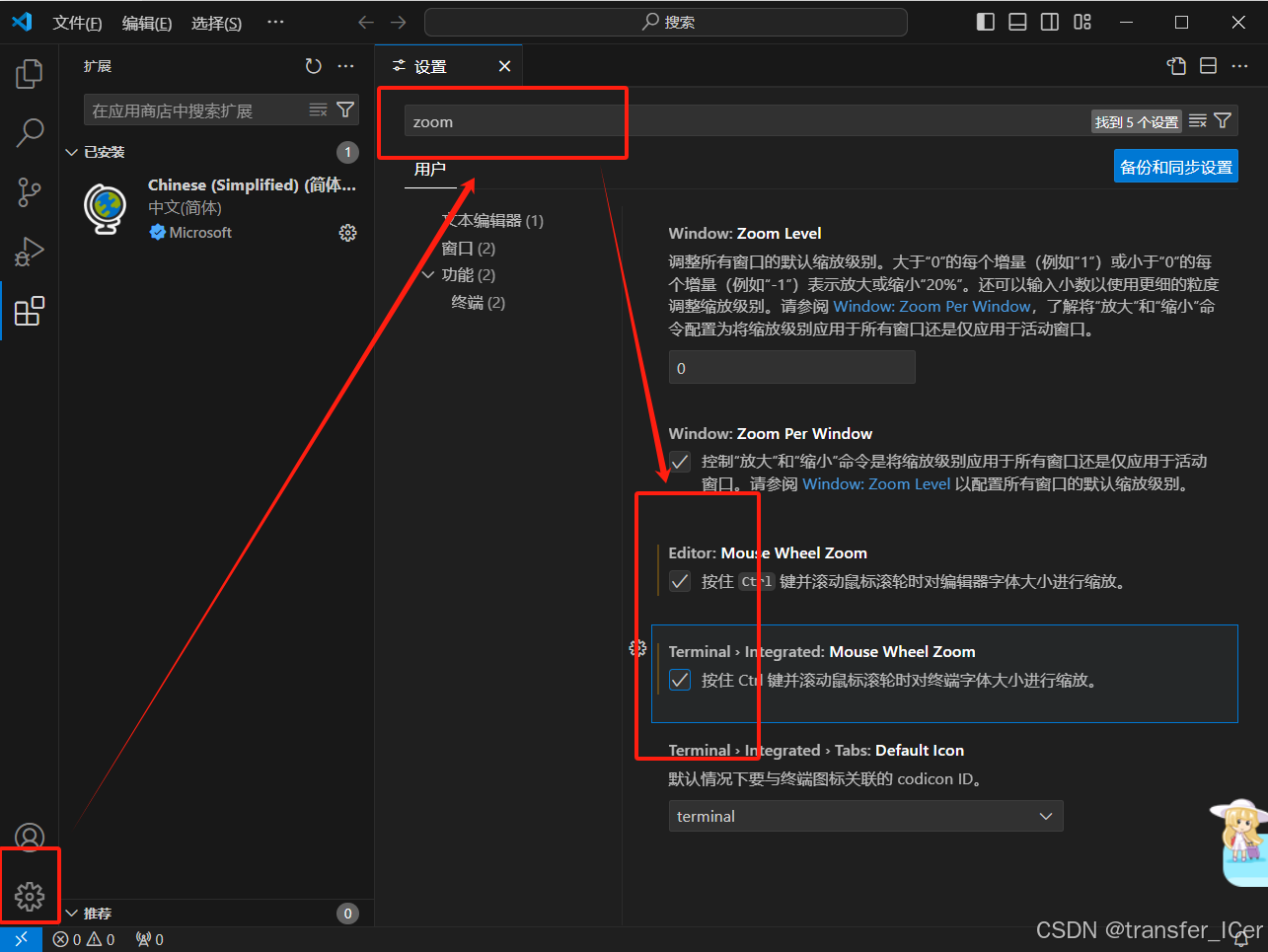Click the 备份和同步设置 button

click(x=1175, y=166)
